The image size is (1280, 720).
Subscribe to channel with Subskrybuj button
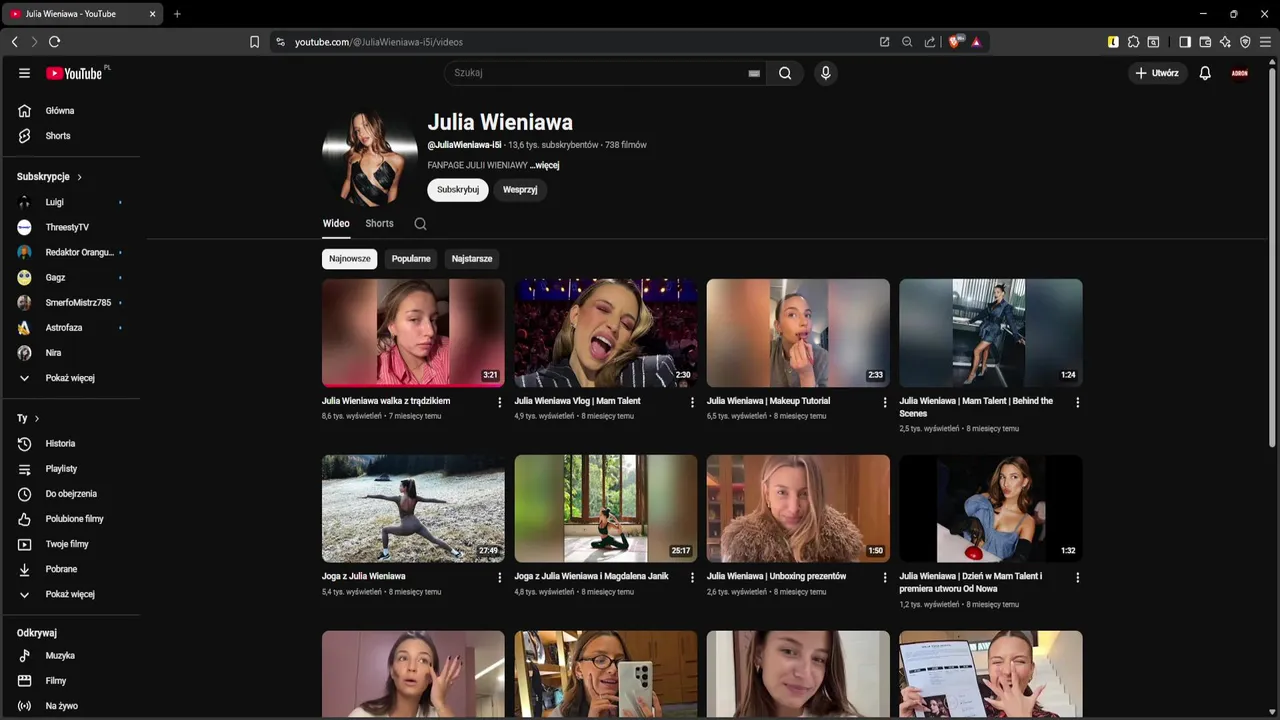pos(458,190)
